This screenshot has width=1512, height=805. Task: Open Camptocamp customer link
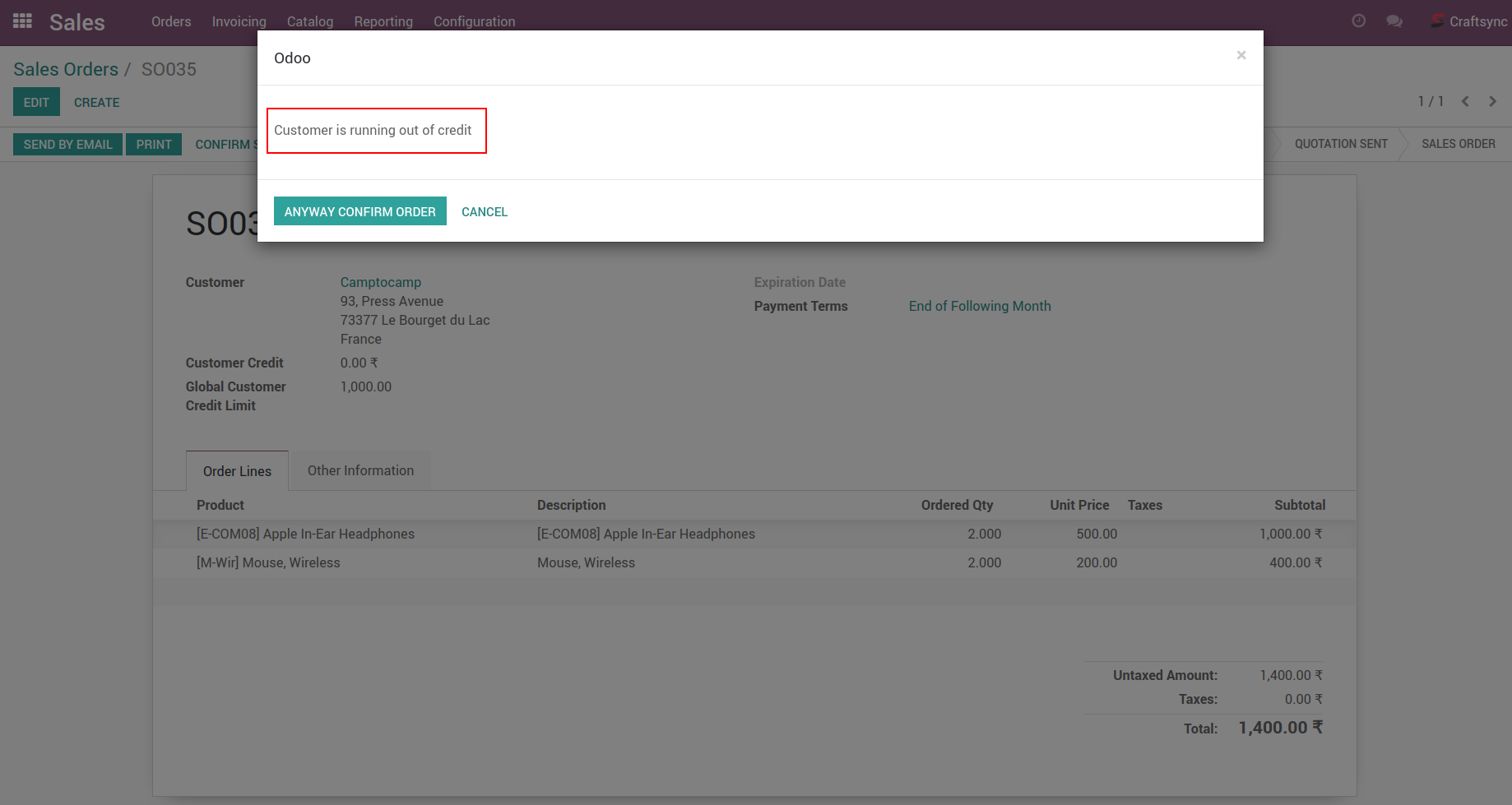pos(380,282)
